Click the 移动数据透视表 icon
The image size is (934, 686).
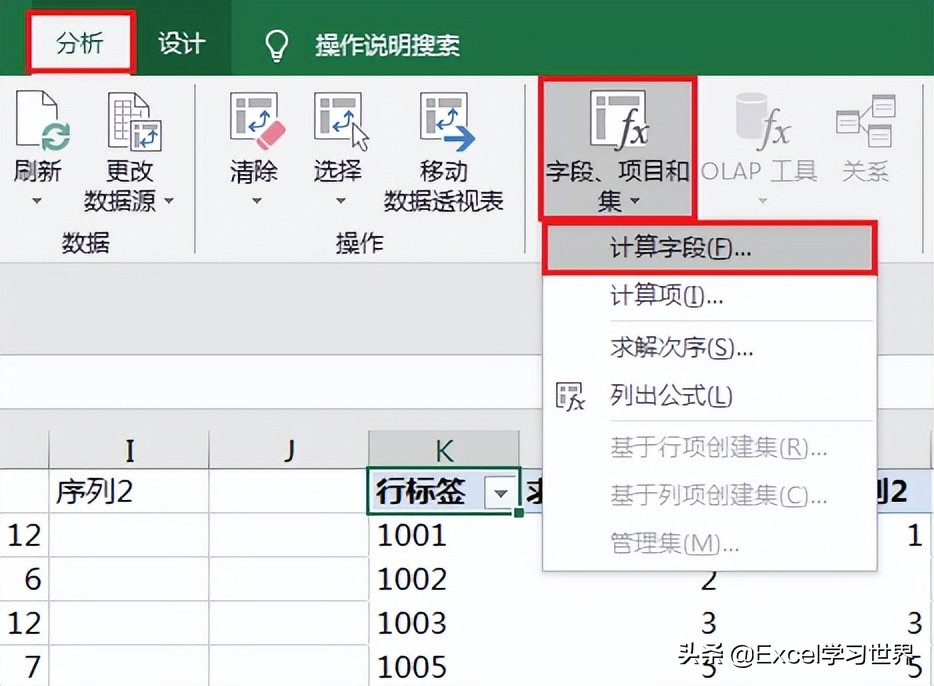pyautogui.click(x=446, y=120)
